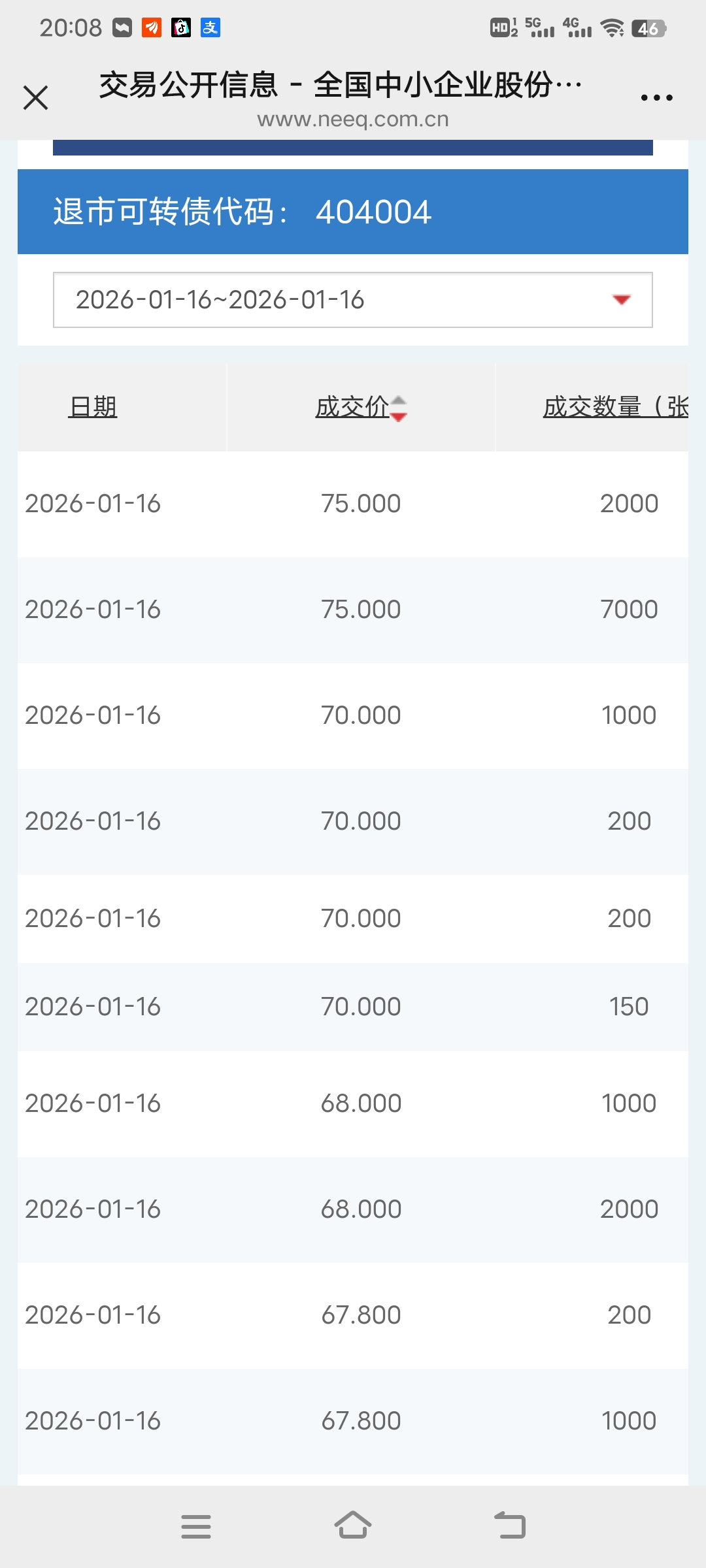706x1568 pixels.
Task: Sort table by 日期 column header
Action: tap(93, 407)
